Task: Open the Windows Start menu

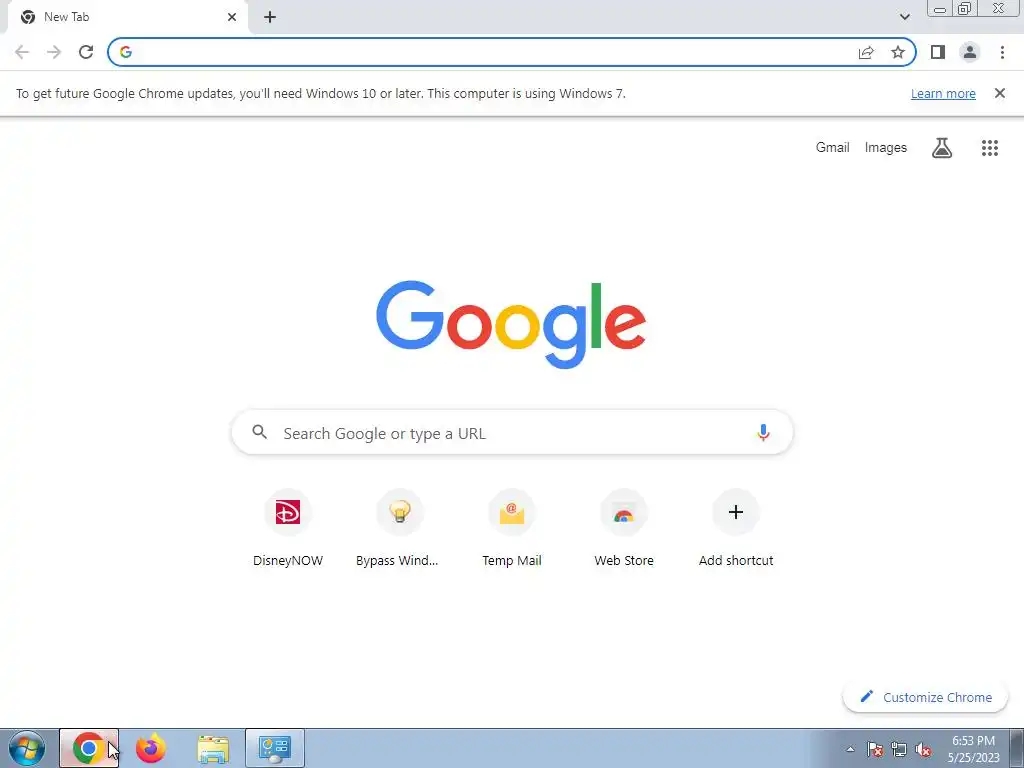Action: (x=27, y=748)
